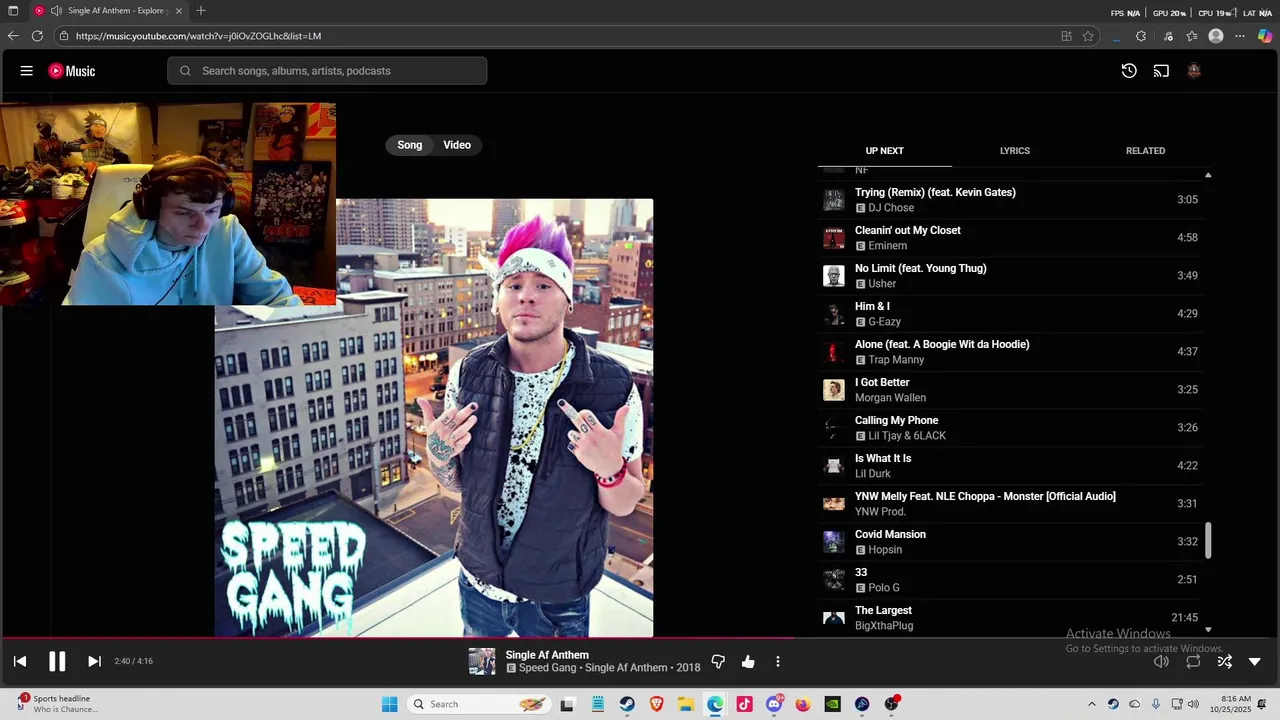Click the Trying (Remix) album thumbnail
The width and height of the screenshot is (1280, 720).
coord(833,200)
